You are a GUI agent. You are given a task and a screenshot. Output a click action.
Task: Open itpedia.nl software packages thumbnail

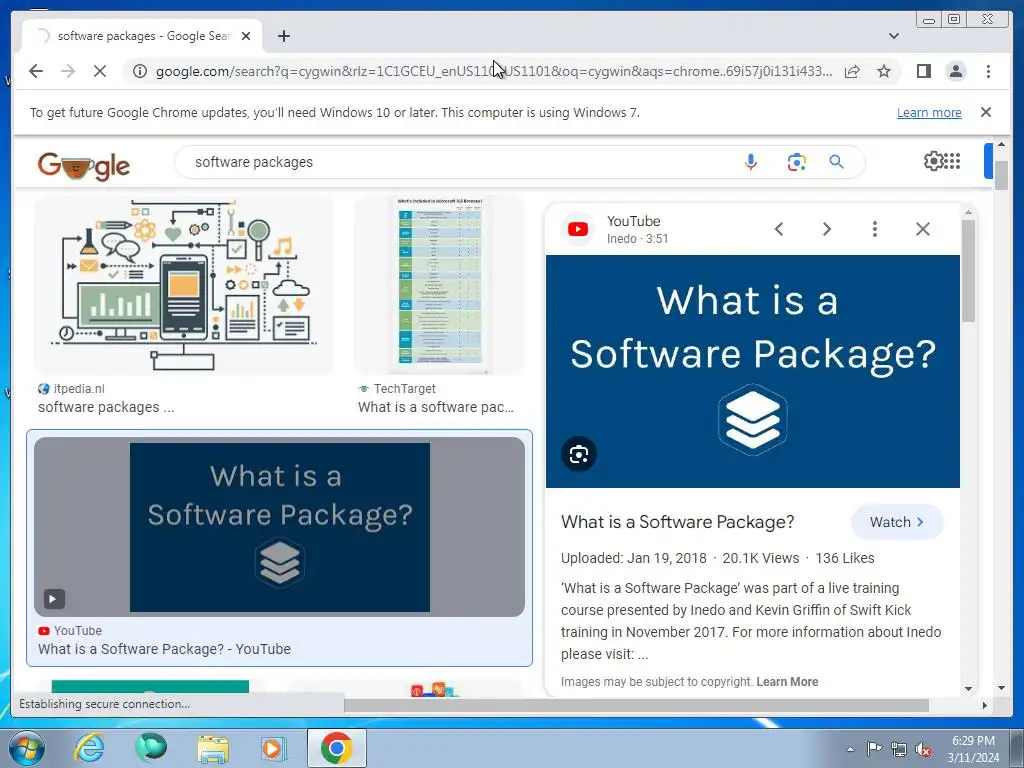184,286
